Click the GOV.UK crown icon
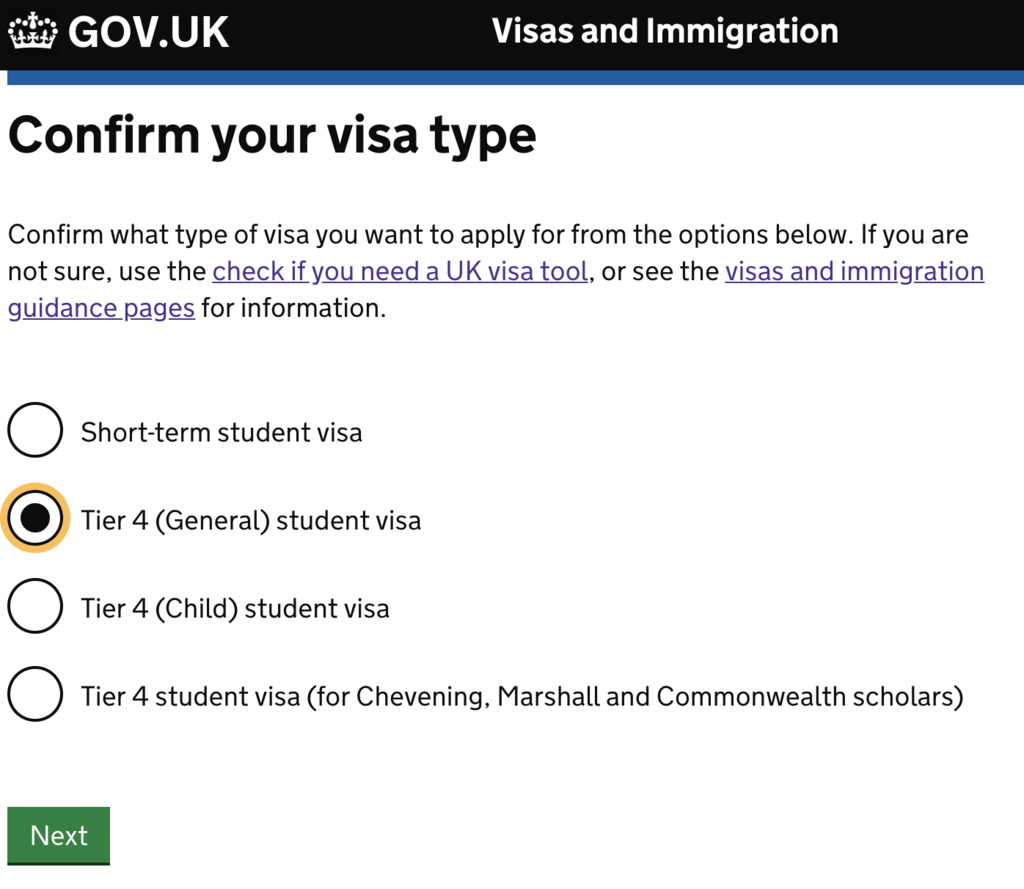The height and width of the screenshot is (889, 1024). tap(30, 31)
